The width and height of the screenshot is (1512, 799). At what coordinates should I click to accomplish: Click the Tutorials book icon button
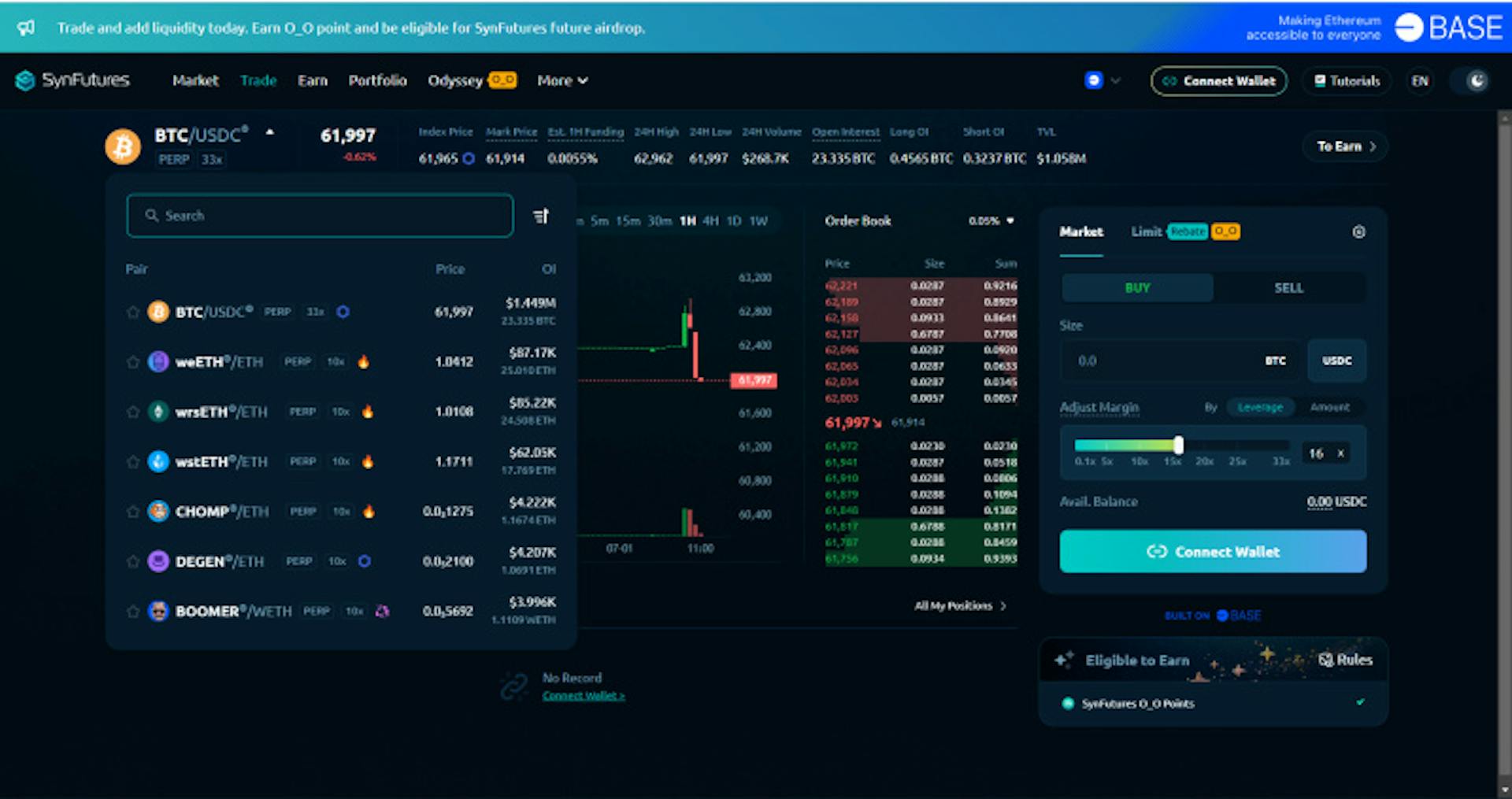pyautogui.click(x=1347, y=80)
